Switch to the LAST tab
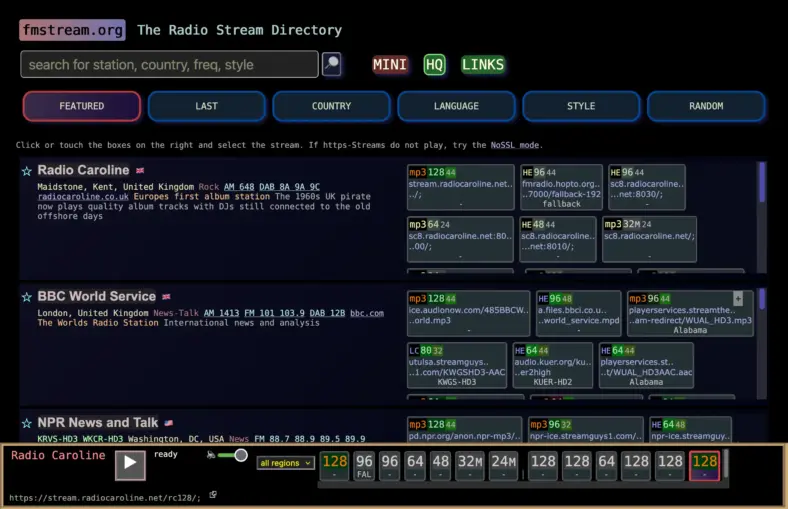Image resolution: width=788 pixels, height=509 pixels. pos(207,106)
